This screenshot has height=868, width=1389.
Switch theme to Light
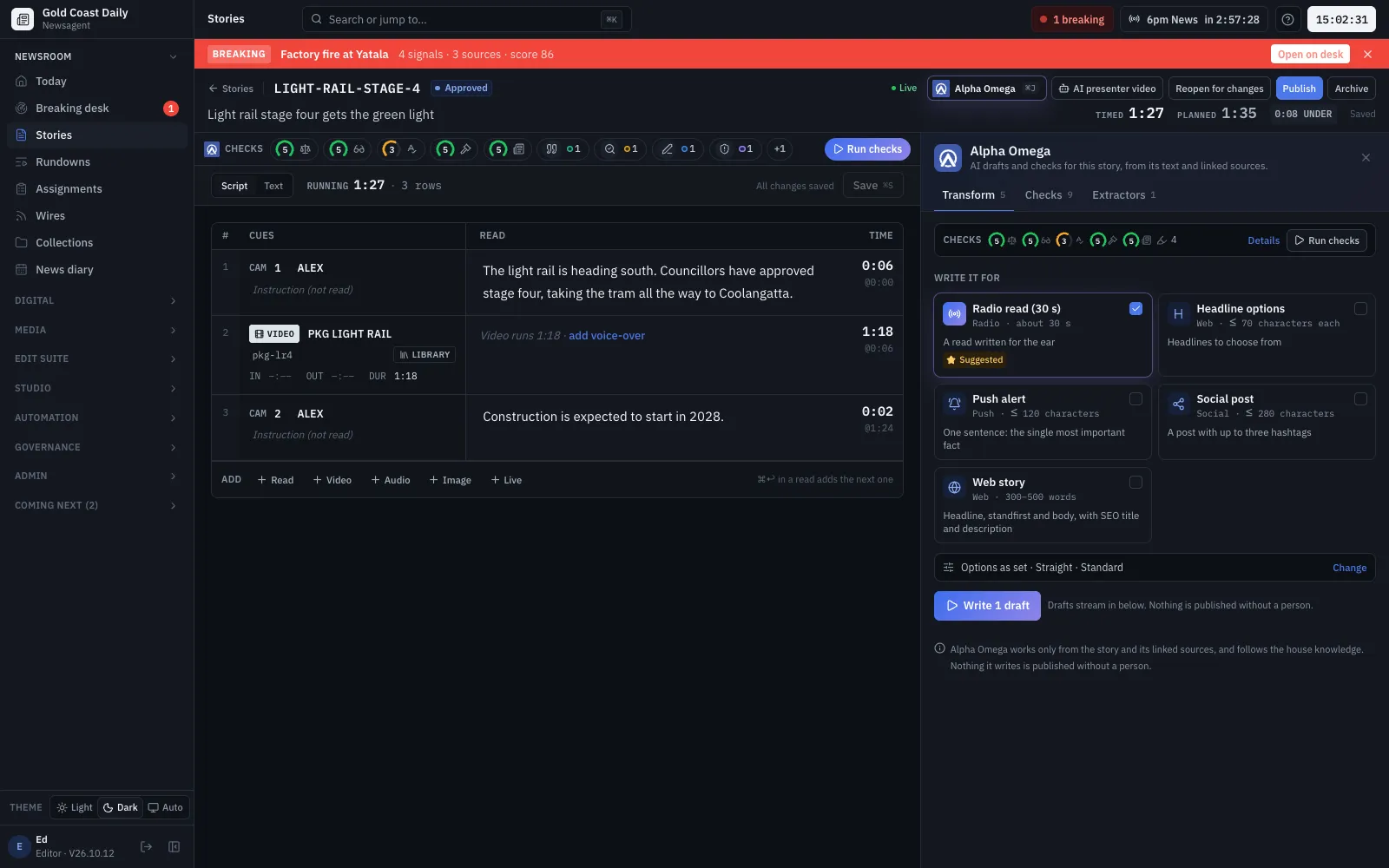click(x=75, y=807)
